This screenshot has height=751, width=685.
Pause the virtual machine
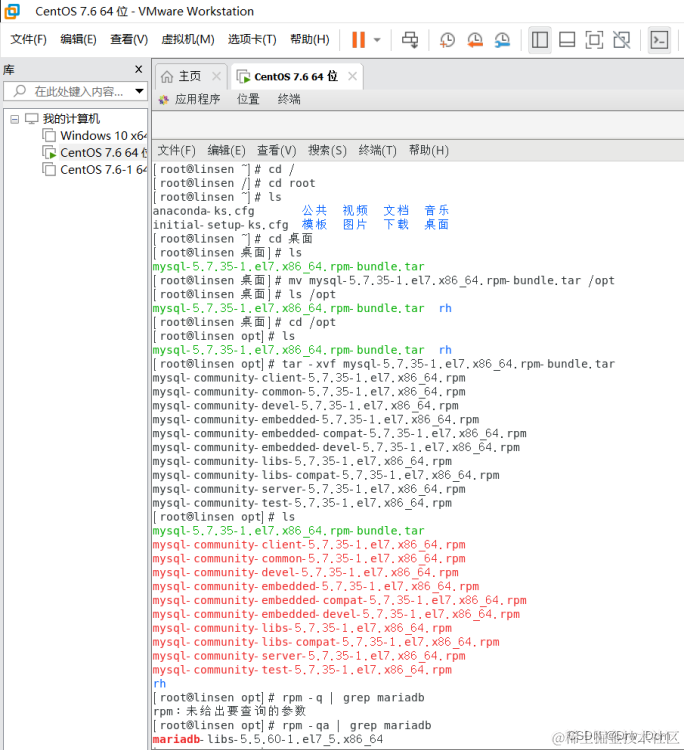[x=358, y=40]
